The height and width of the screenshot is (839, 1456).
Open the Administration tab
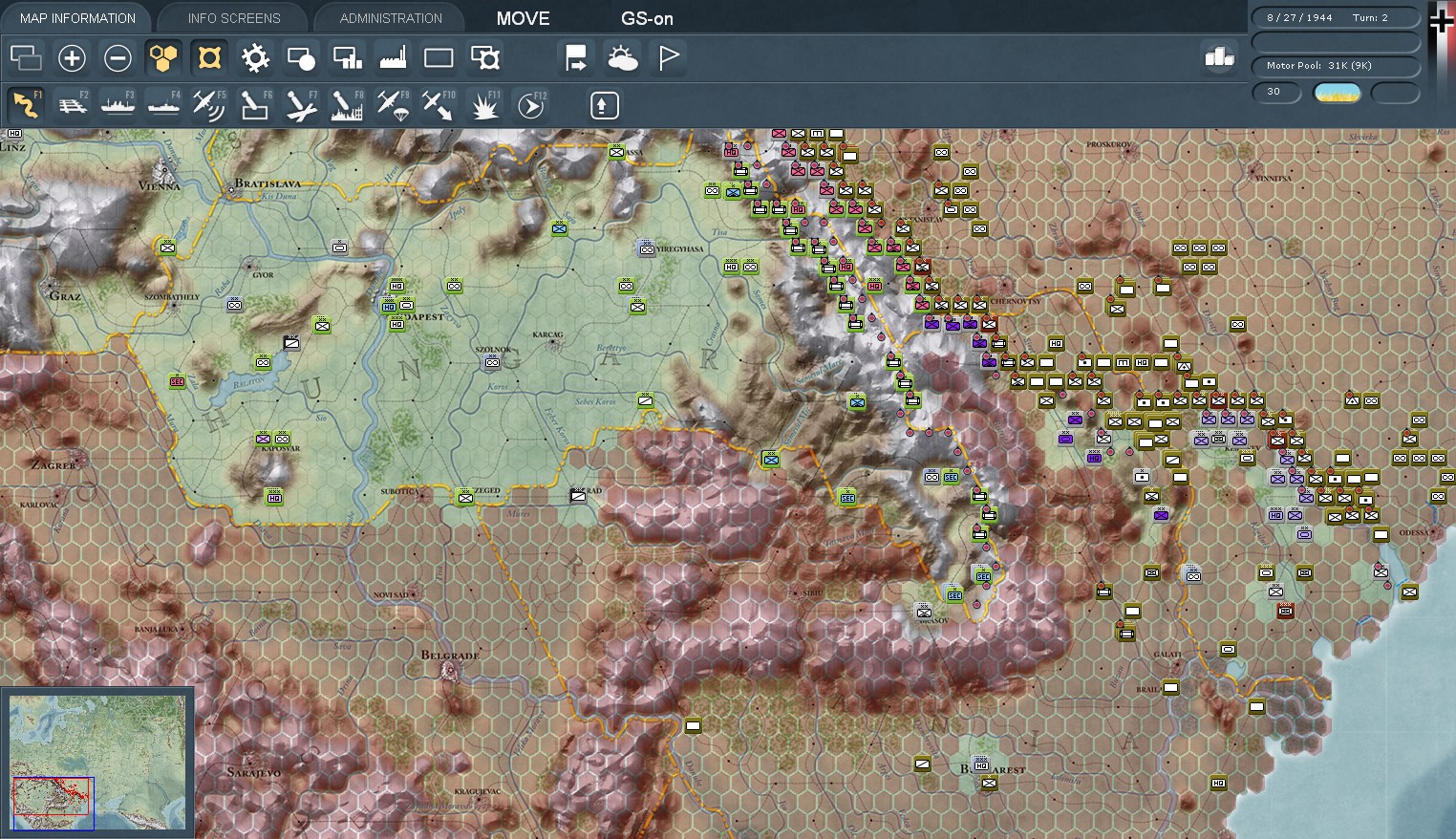(x=391, y=18)
